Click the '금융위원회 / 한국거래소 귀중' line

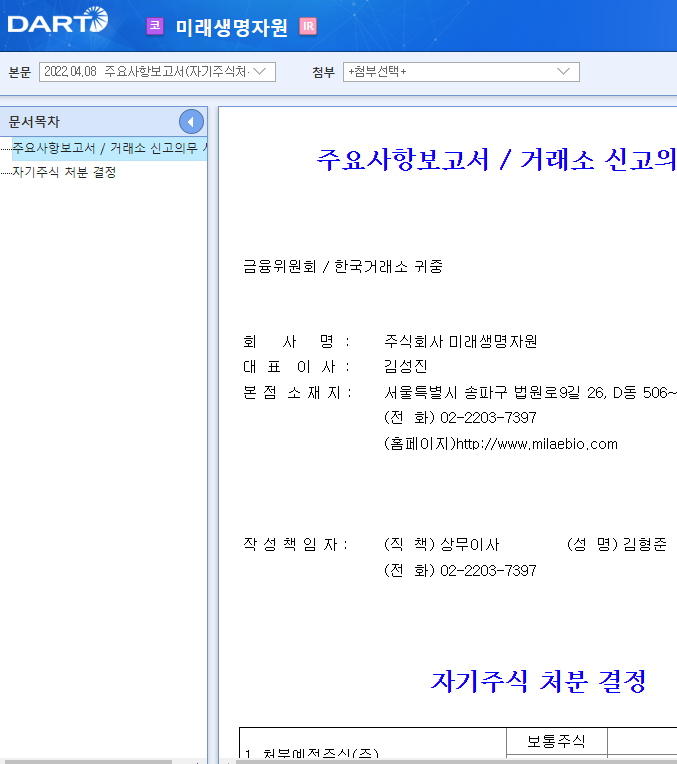coord(343,267)
